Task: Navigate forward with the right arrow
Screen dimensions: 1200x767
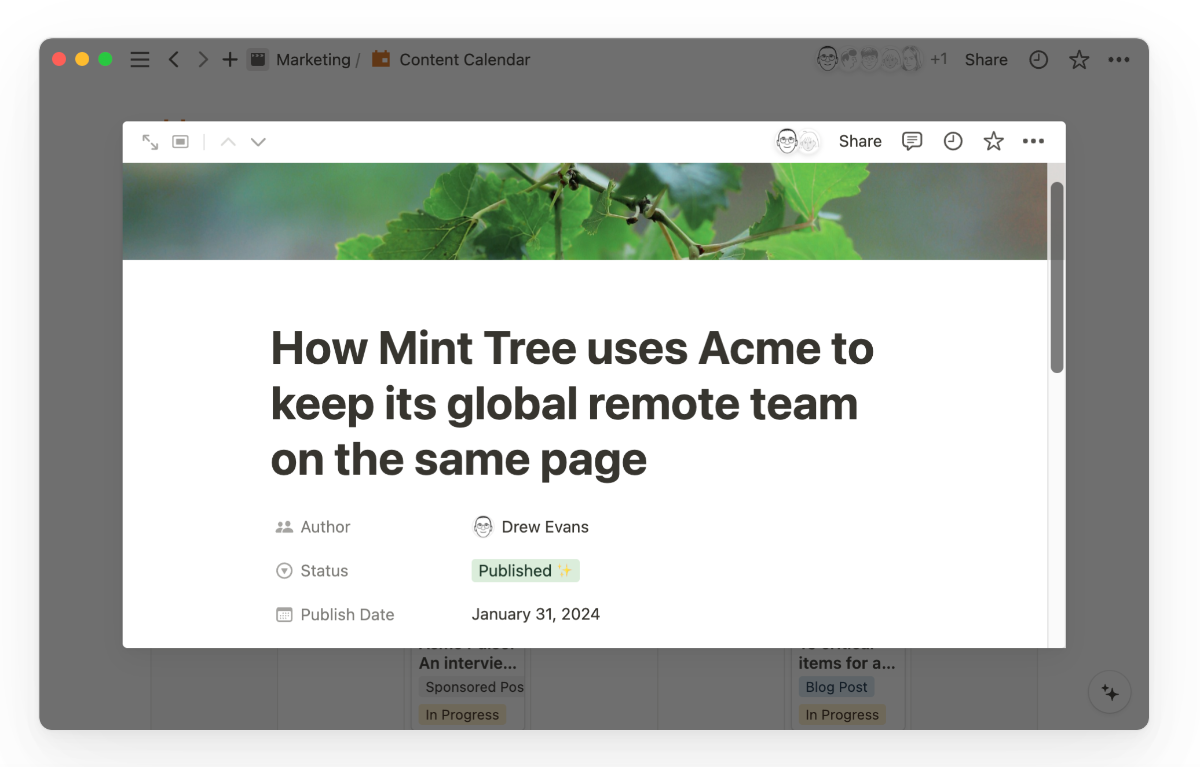Action: pyautogui.click(x=203, y=60)
